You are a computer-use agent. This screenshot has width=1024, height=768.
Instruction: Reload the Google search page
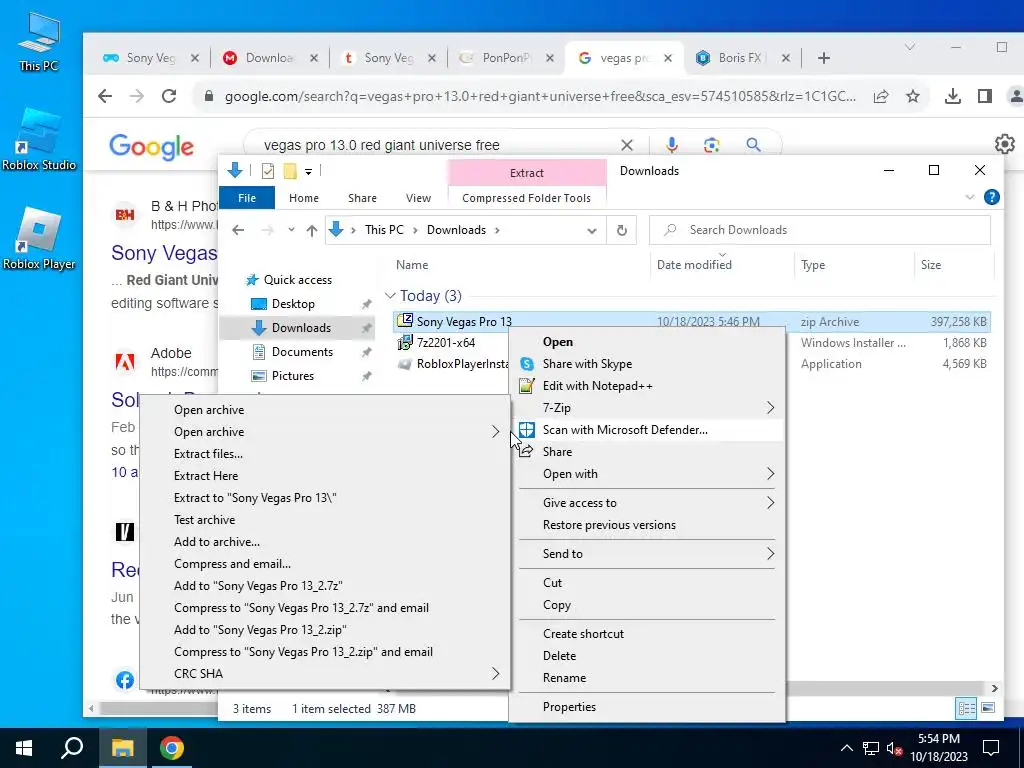pyautogui.click(x=169, y=97)
